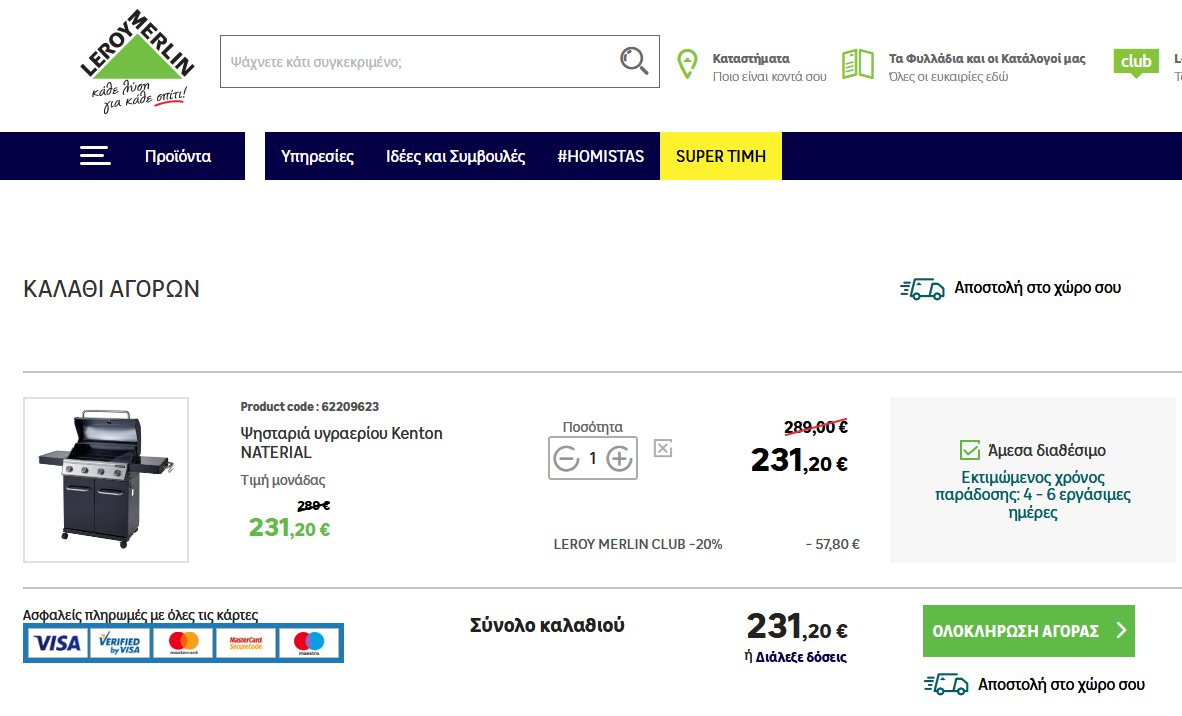Click the delivery truck icon below checkout
1182x716 pixels.
(x=946, y=684)
